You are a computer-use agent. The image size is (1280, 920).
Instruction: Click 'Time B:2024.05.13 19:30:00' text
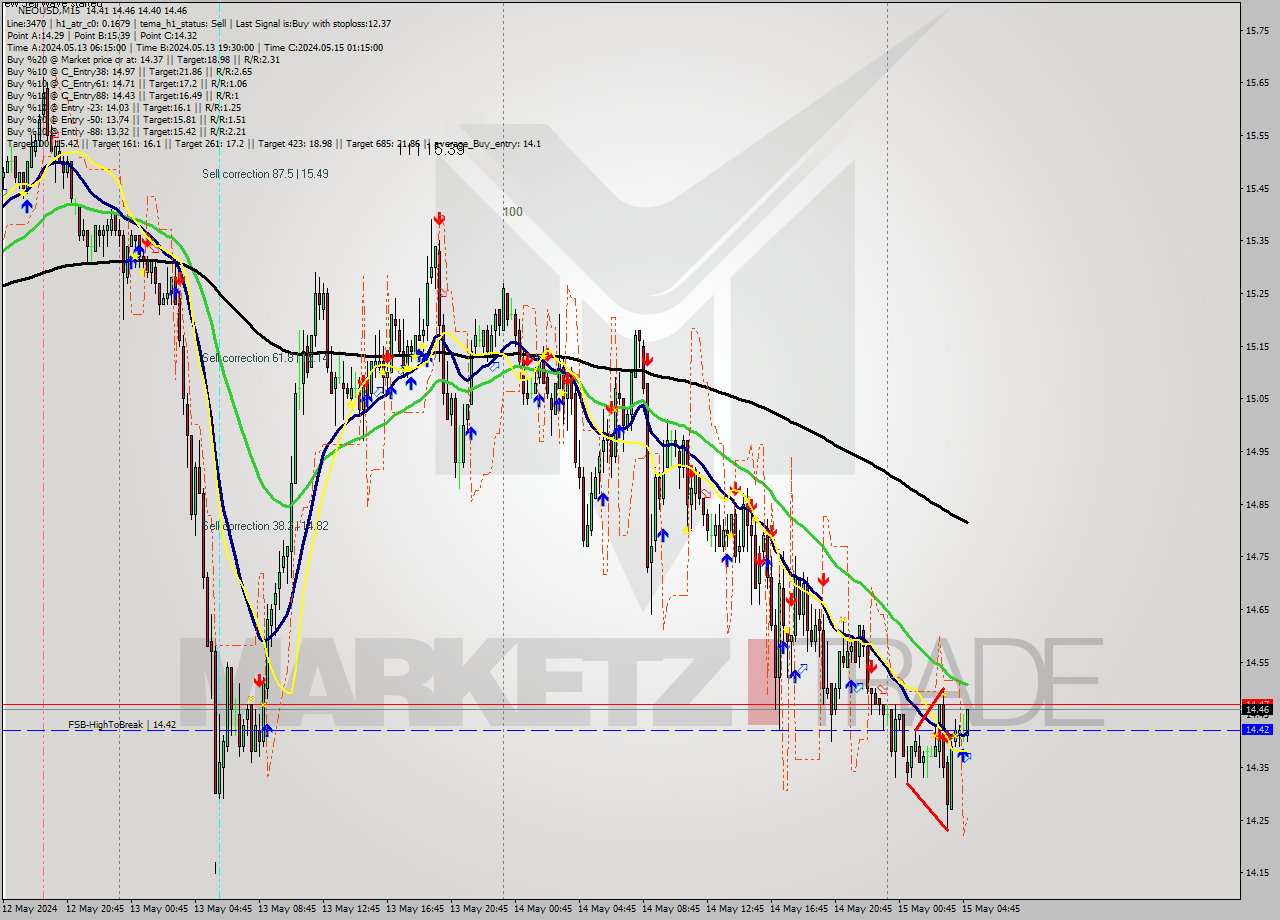point(196,47)
